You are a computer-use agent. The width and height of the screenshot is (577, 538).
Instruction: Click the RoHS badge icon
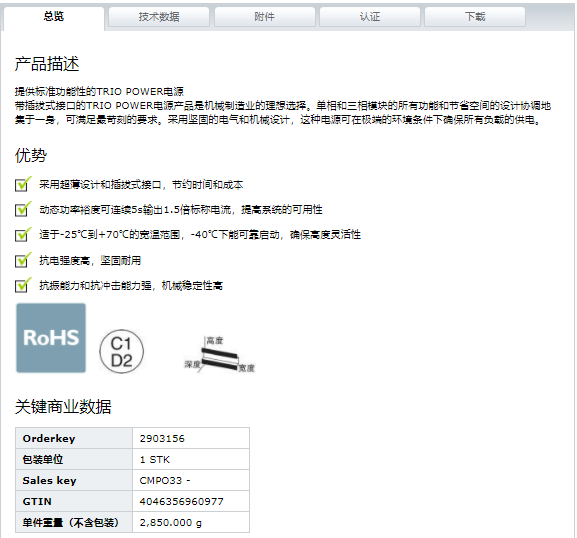click(x=51, y=338)
